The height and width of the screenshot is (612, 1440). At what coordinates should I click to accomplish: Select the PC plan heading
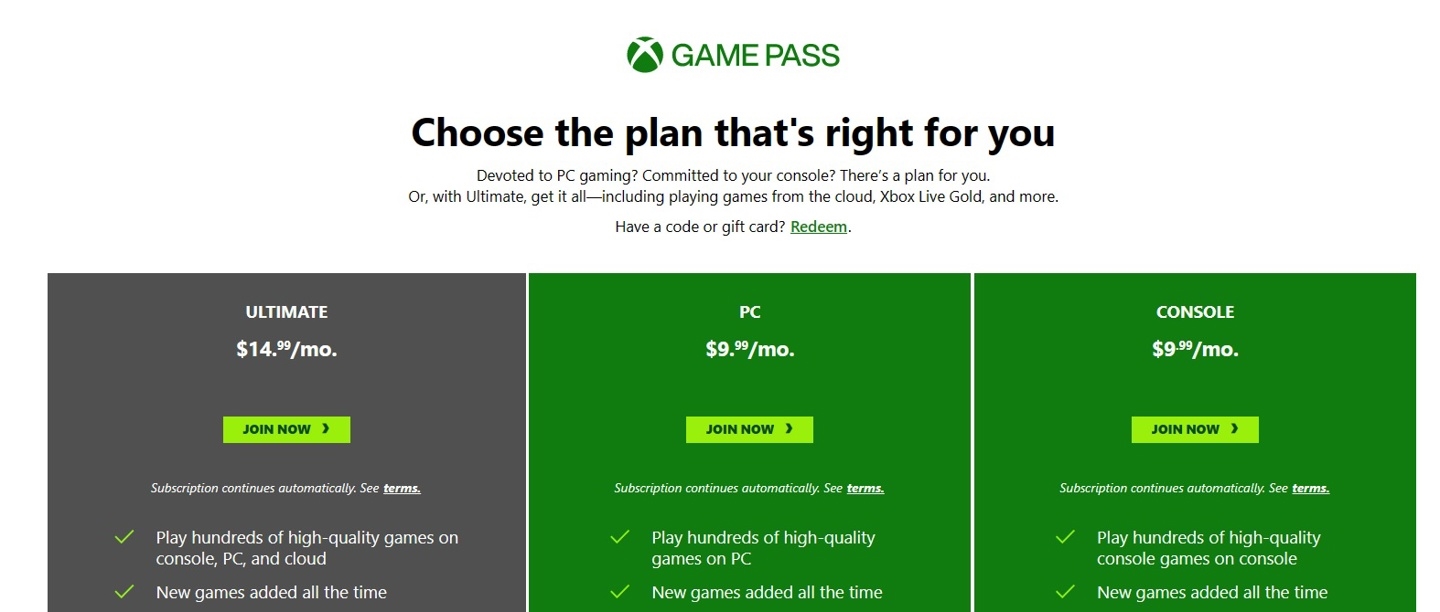[749, 312]
